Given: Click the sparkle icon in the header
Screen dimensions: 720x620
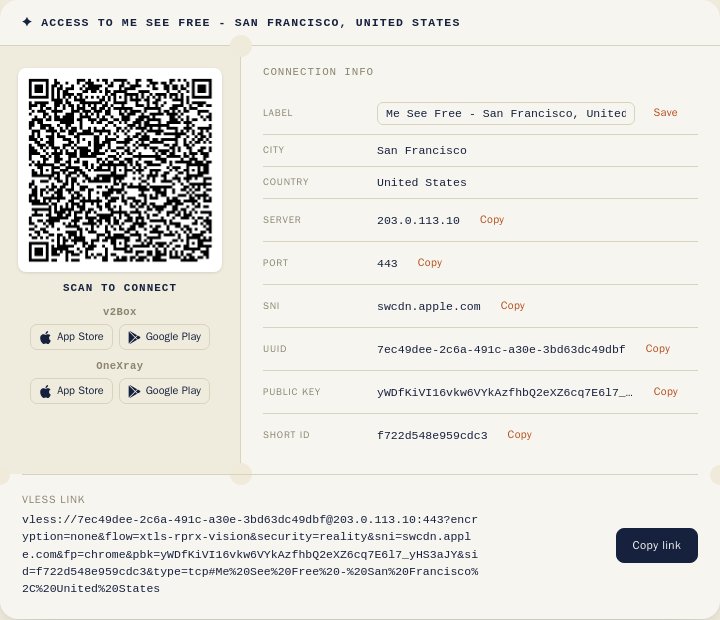Looking at the screenshot, I should [27, 22].
